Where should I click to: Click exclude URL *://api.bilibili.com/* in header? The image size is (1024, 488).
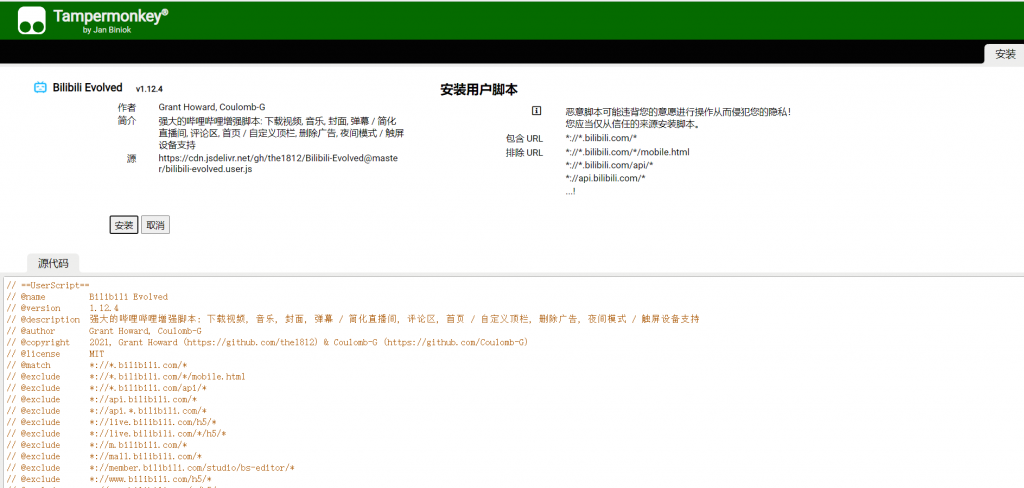[x=605, y=178]
